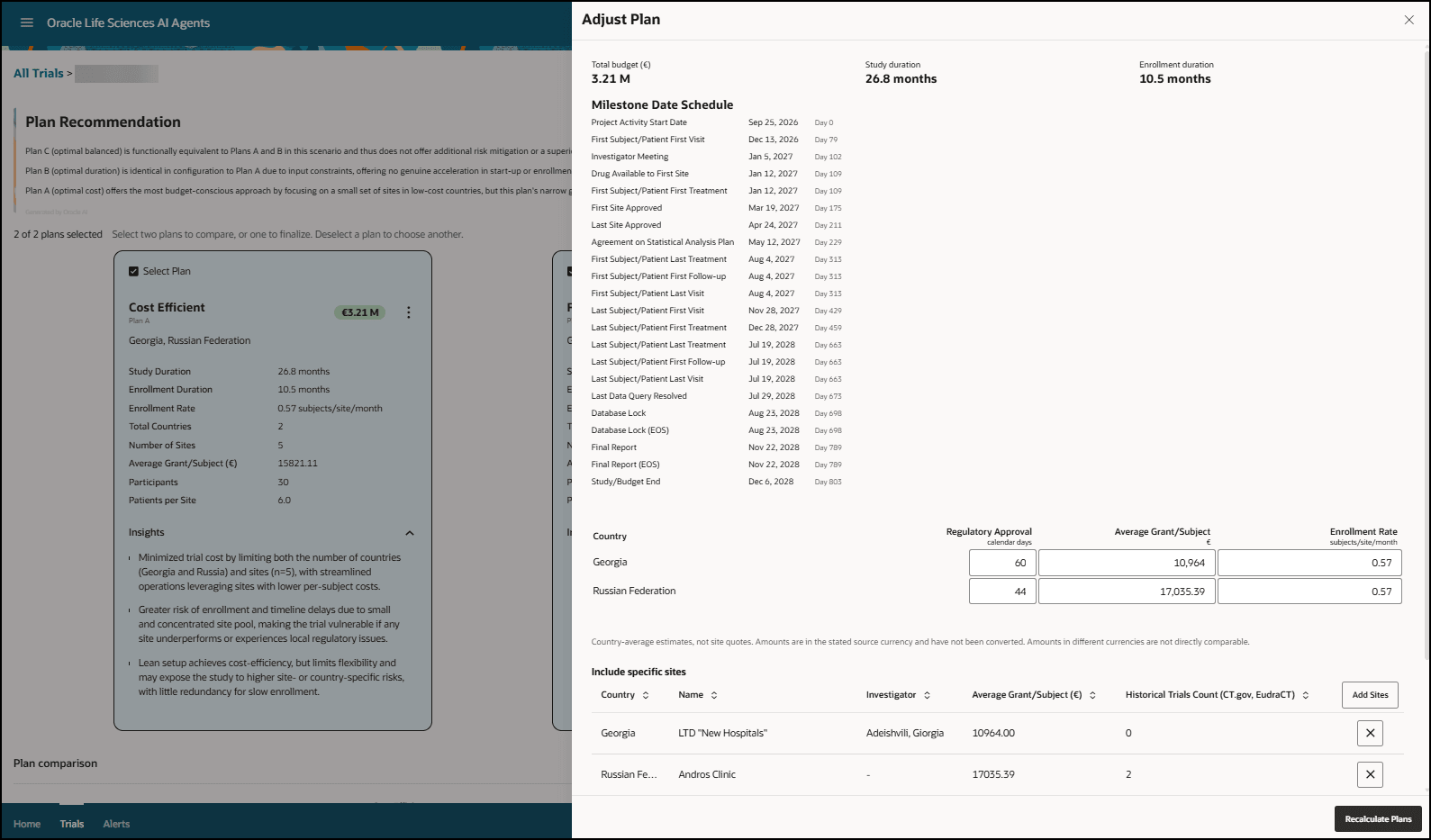
Task: Select the "Last Data Query Resolved" milestone
Action: [x=639, y=396]
